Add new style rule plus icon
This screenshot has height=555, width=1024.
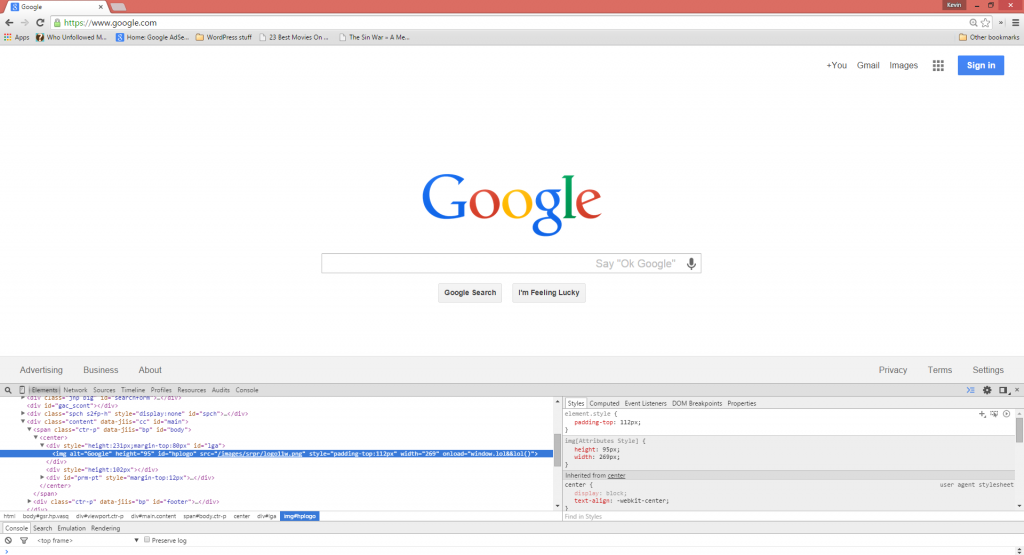982,414
